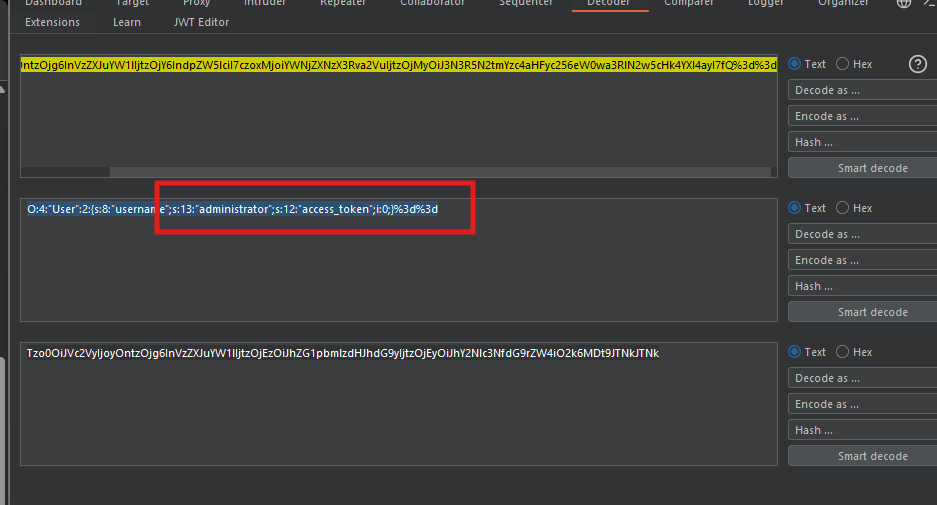937x505 pixels.
Task: Open 'Decode as ...' dropdown in second panel
Action: (x=862, y=234)
